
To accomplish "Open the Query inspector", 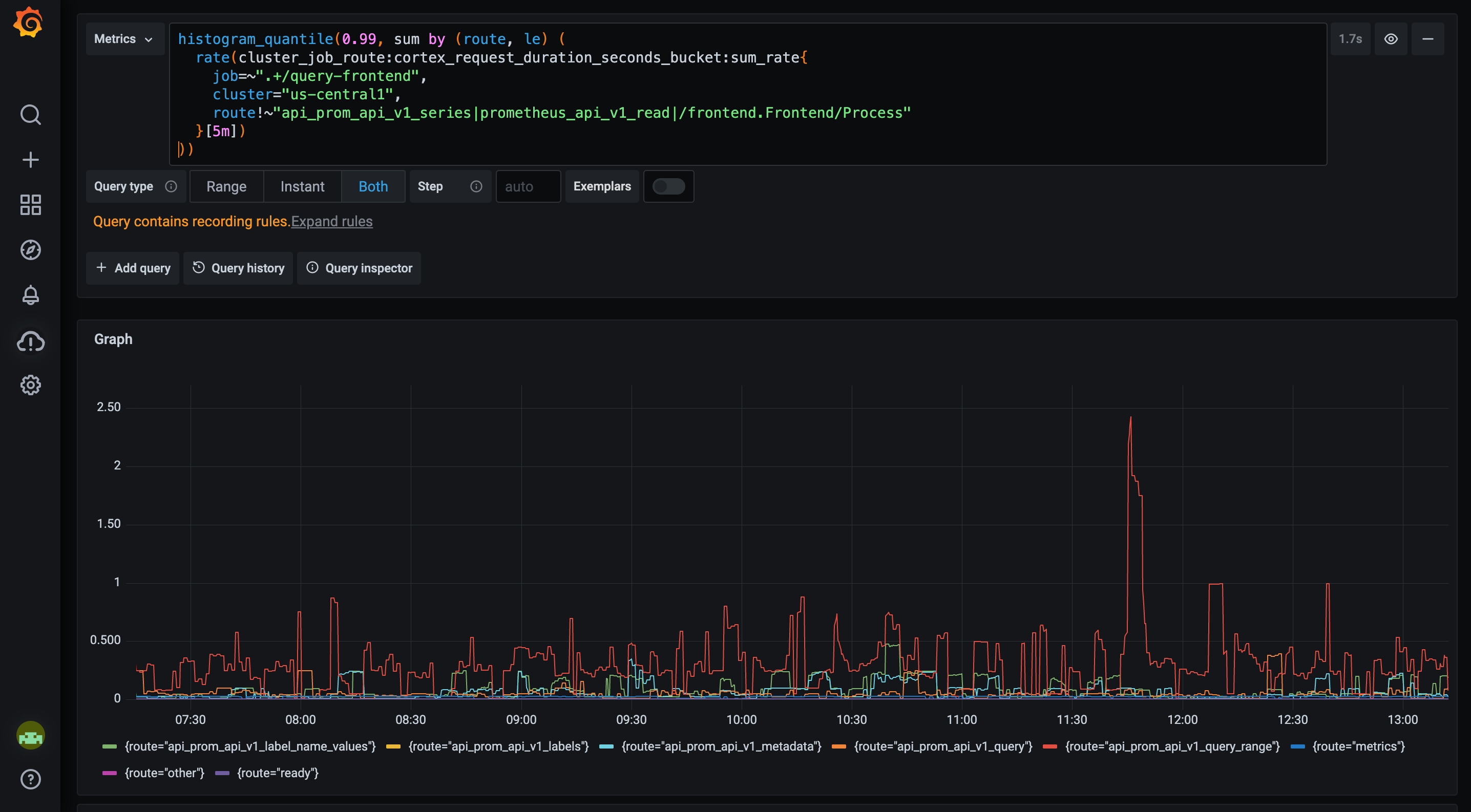I will [359, 268].
